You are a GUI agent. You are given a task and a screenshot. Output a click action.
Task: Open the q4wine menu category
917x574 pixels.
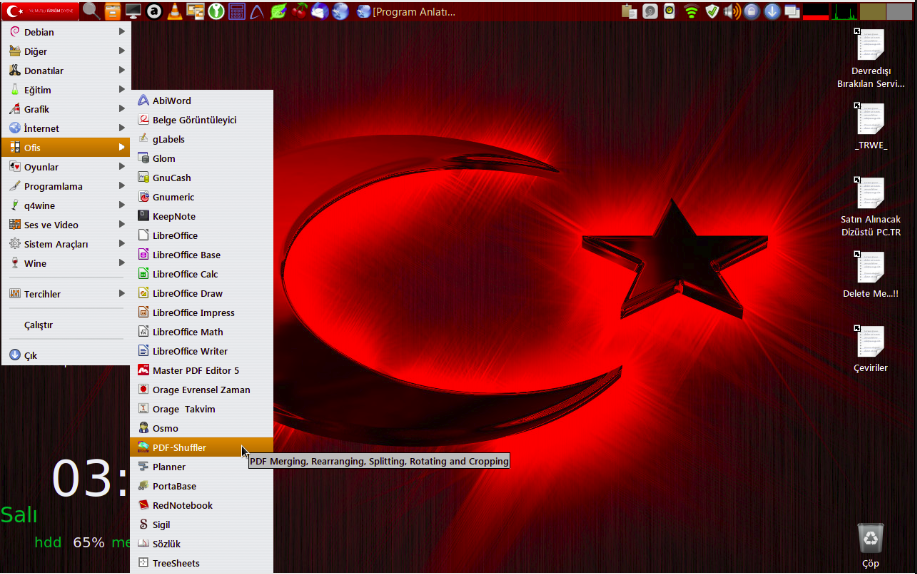coord(66,205)
